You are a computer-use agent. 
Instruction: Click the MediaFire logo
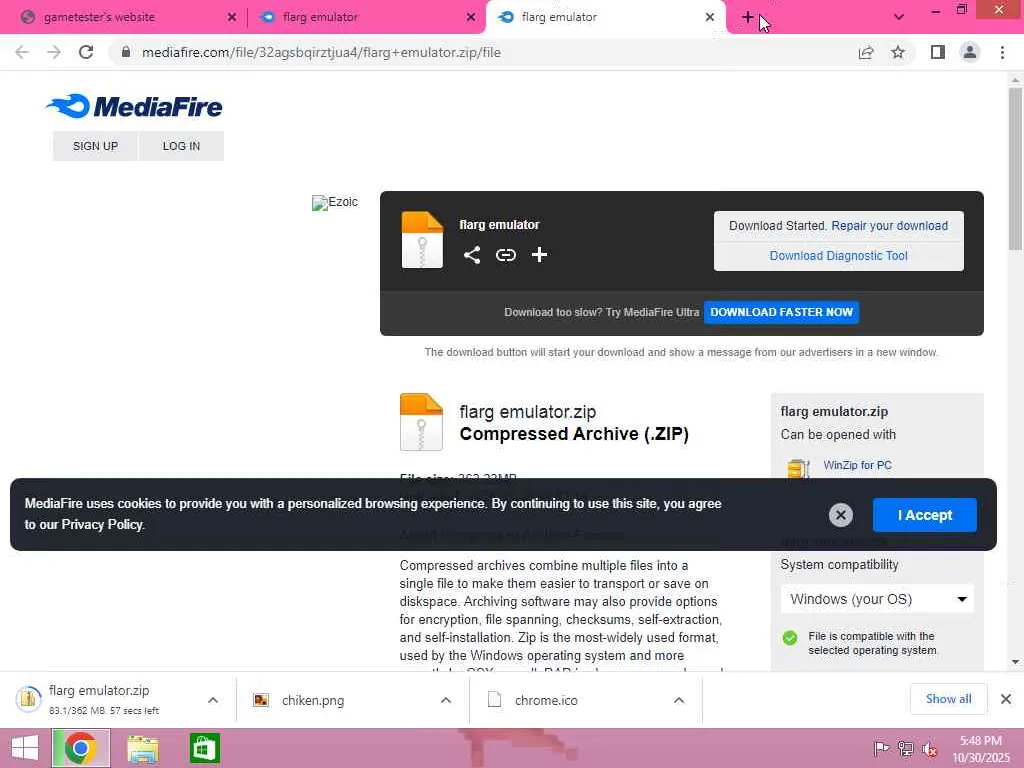(135, 106)
